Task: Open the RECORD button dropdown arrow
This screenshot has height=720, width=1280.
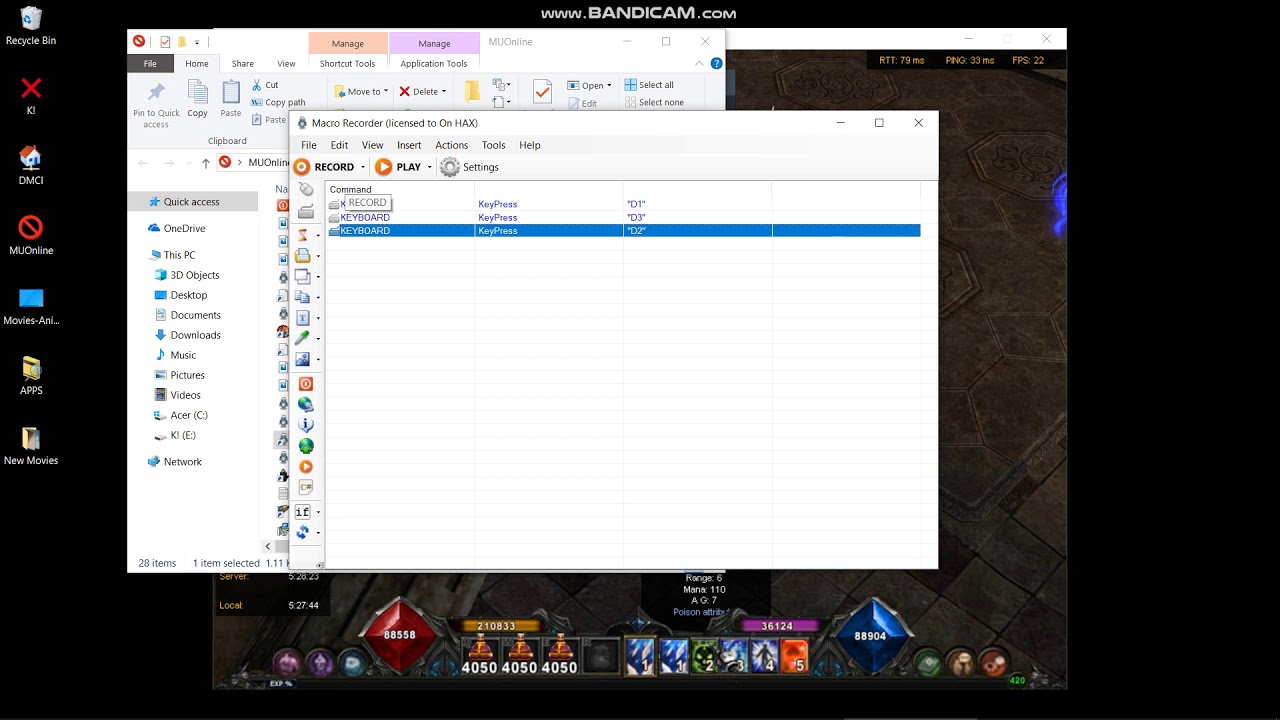Action: [363, 167]
